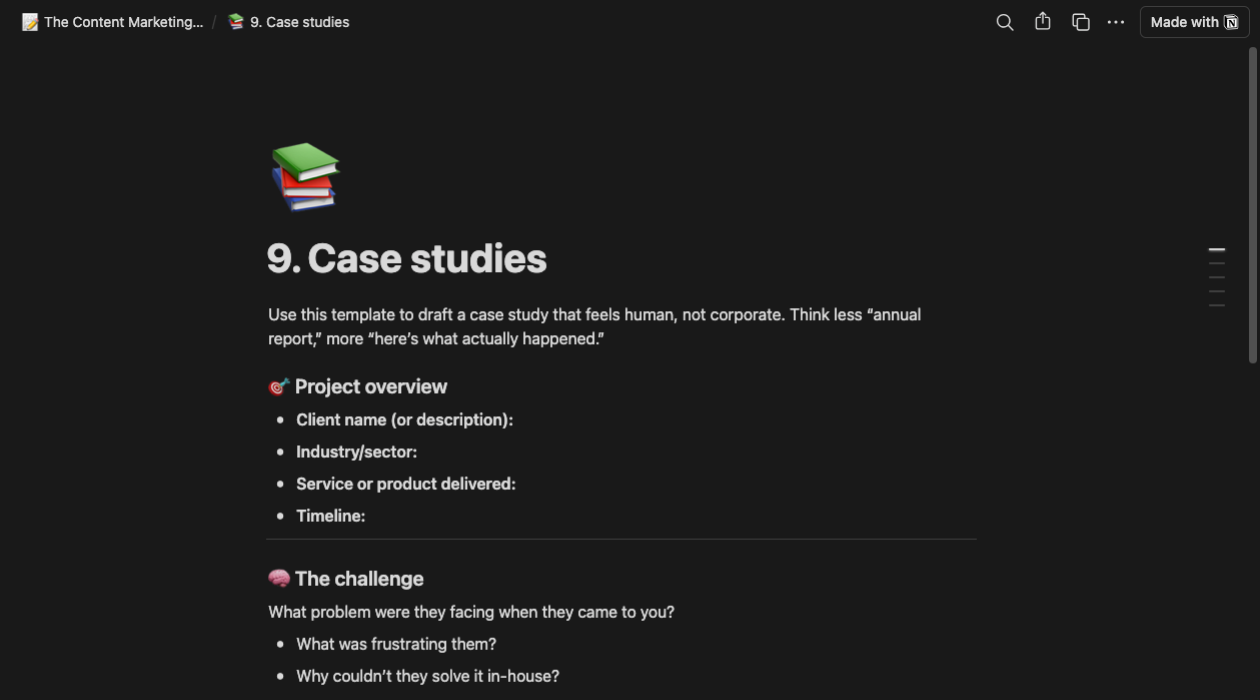The height and width of the screenshot is (700, 1260).
Task: Click the stacked books page icon
Action: pyautogui.click(x=305, y=177)
